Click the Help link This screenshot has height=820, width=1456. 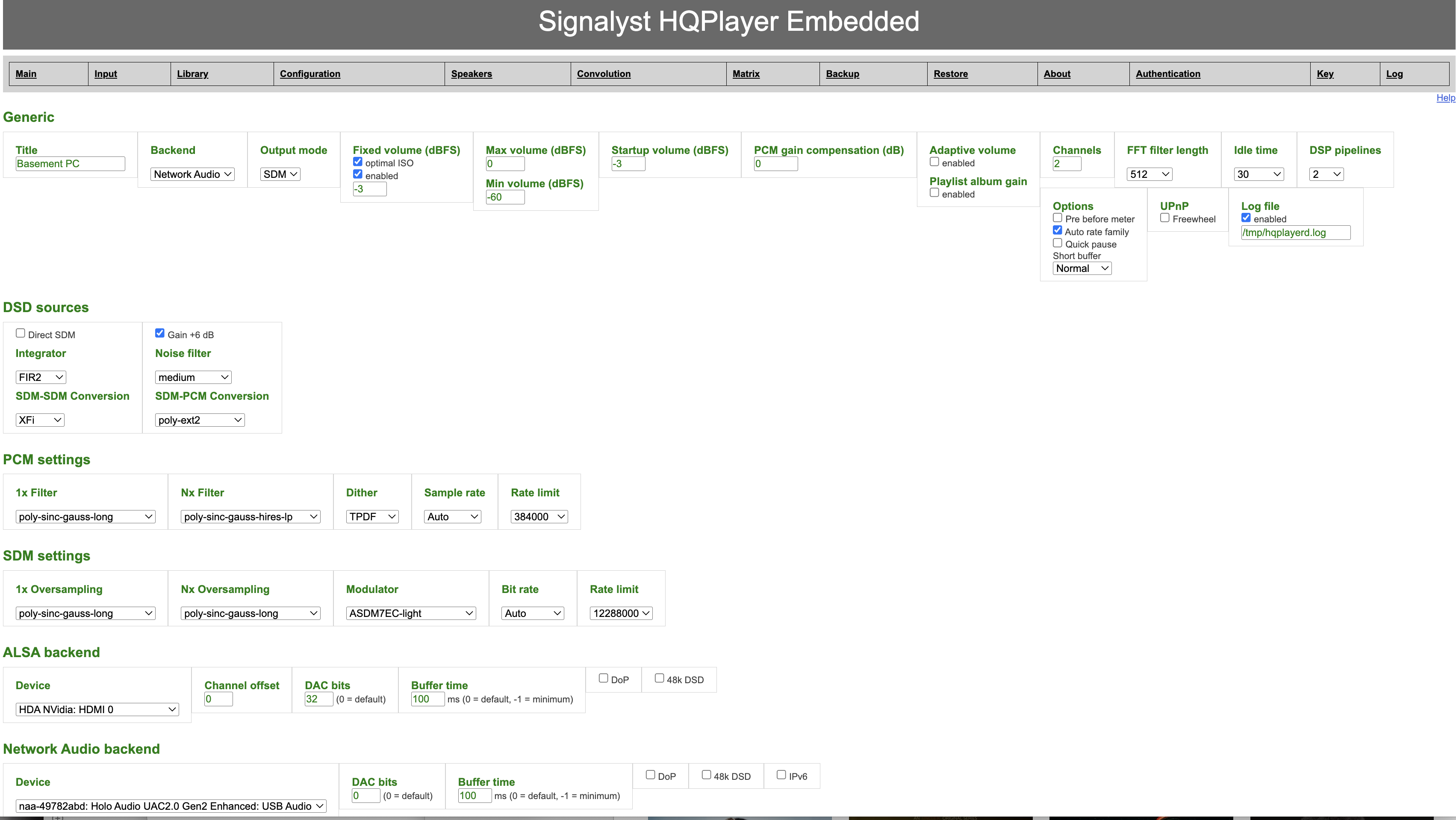(x=1446, y=98)
